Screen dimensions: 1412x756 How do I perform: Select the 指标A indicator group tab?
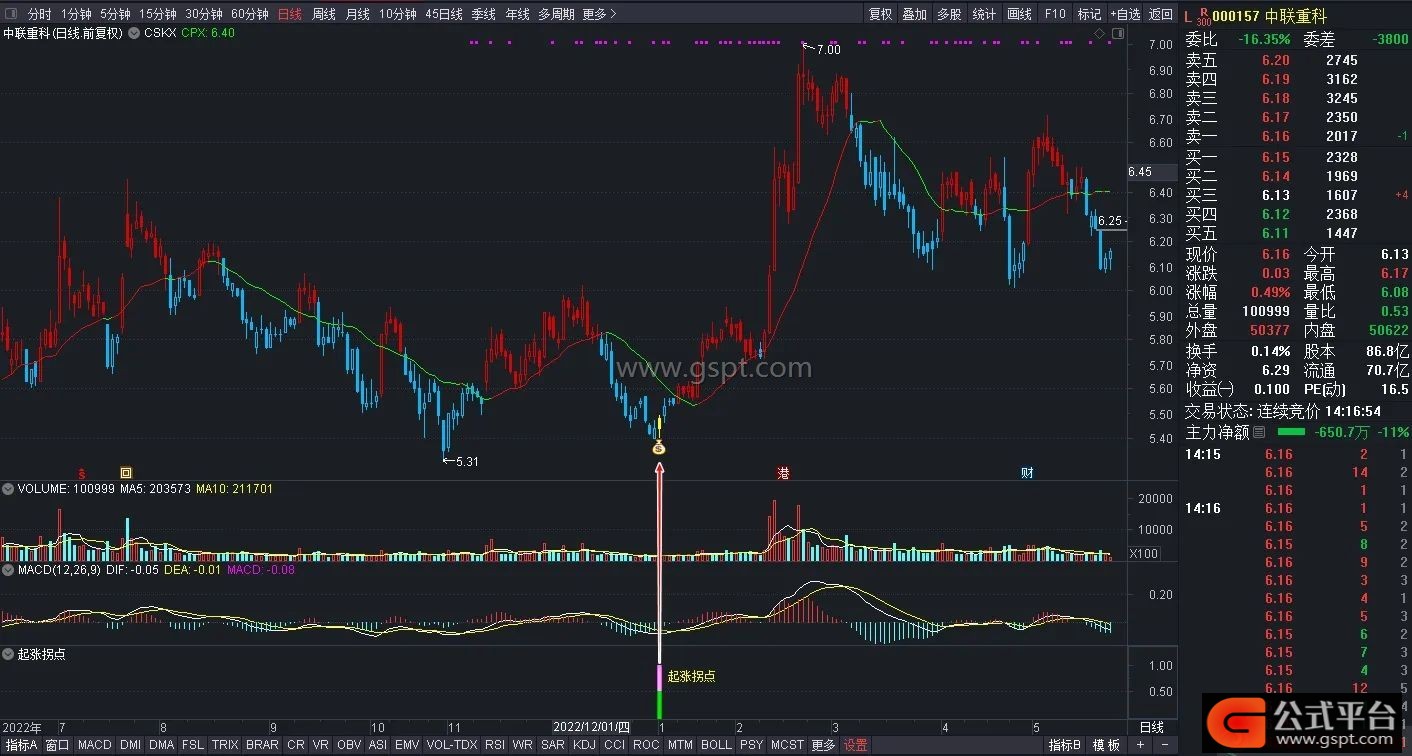[x=21, y=745]
